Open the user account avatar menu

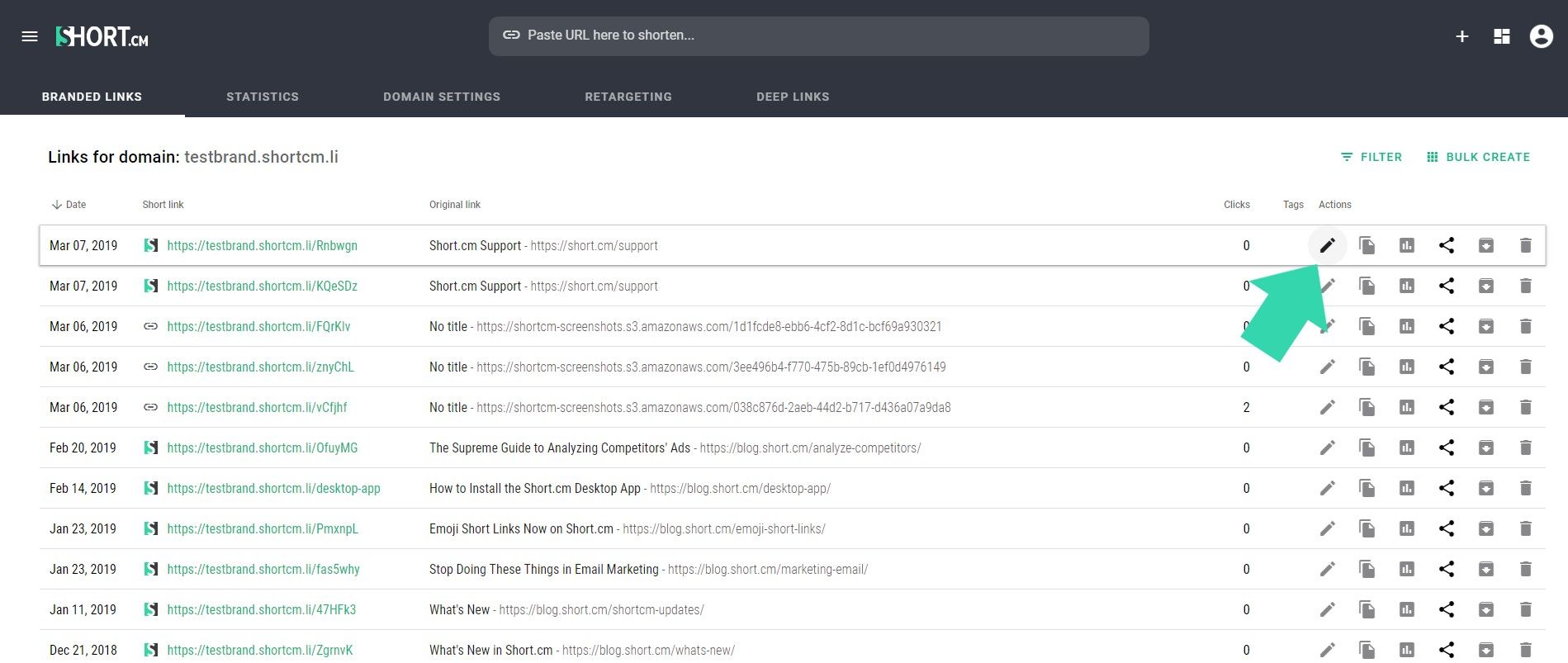point(1541,36)
